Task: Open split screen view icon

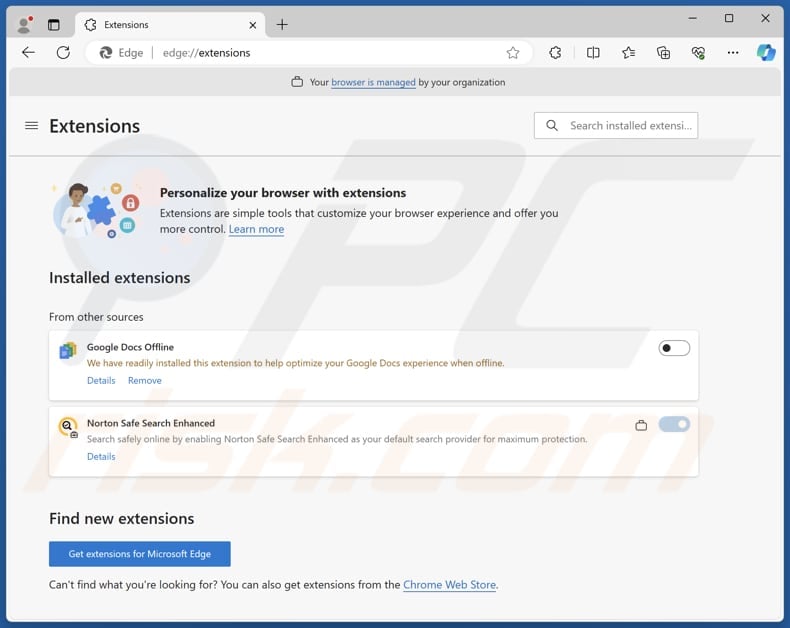Action: click(593, 52)
